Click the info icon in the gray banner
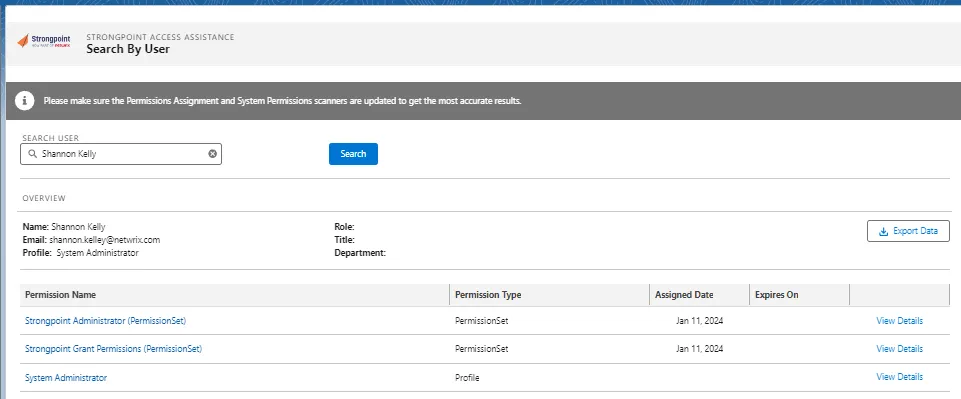The height and width of the screenshot is (399, 961). [x=25, y=101]
